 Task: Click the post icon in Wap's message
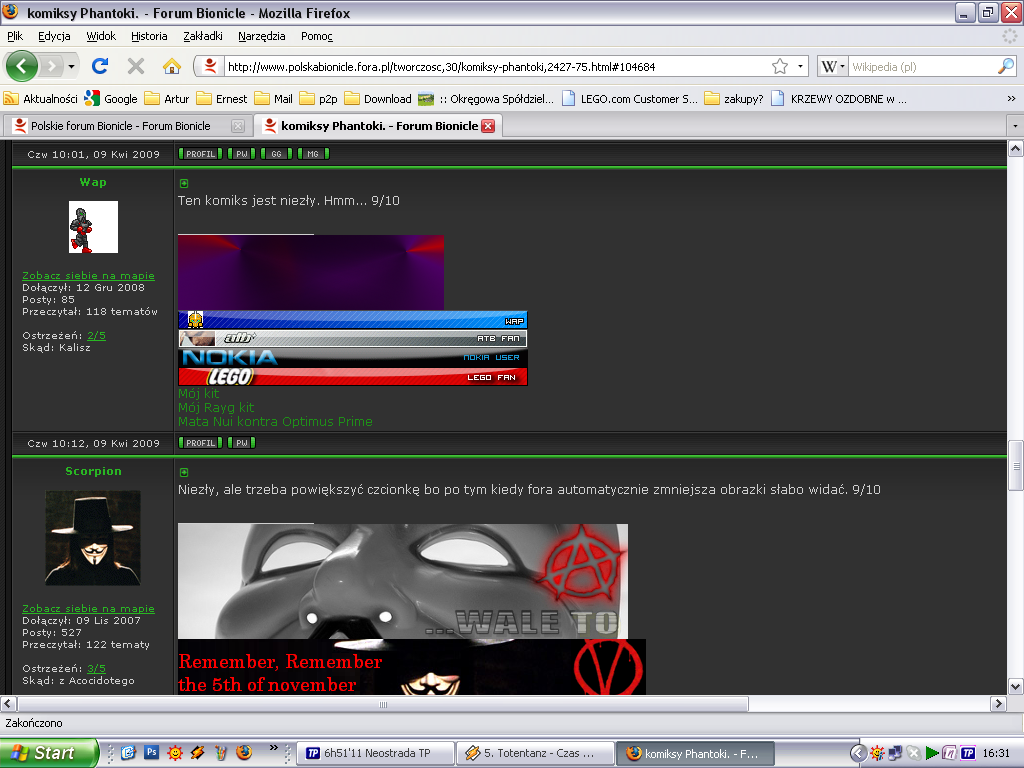click(184, 184)
